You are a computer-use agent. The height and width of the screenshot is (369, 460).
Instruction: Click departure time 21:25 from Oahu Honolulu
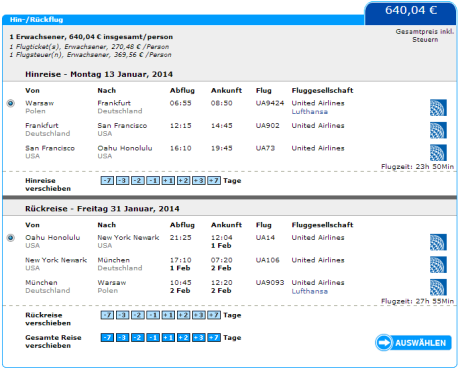(180, 238)
